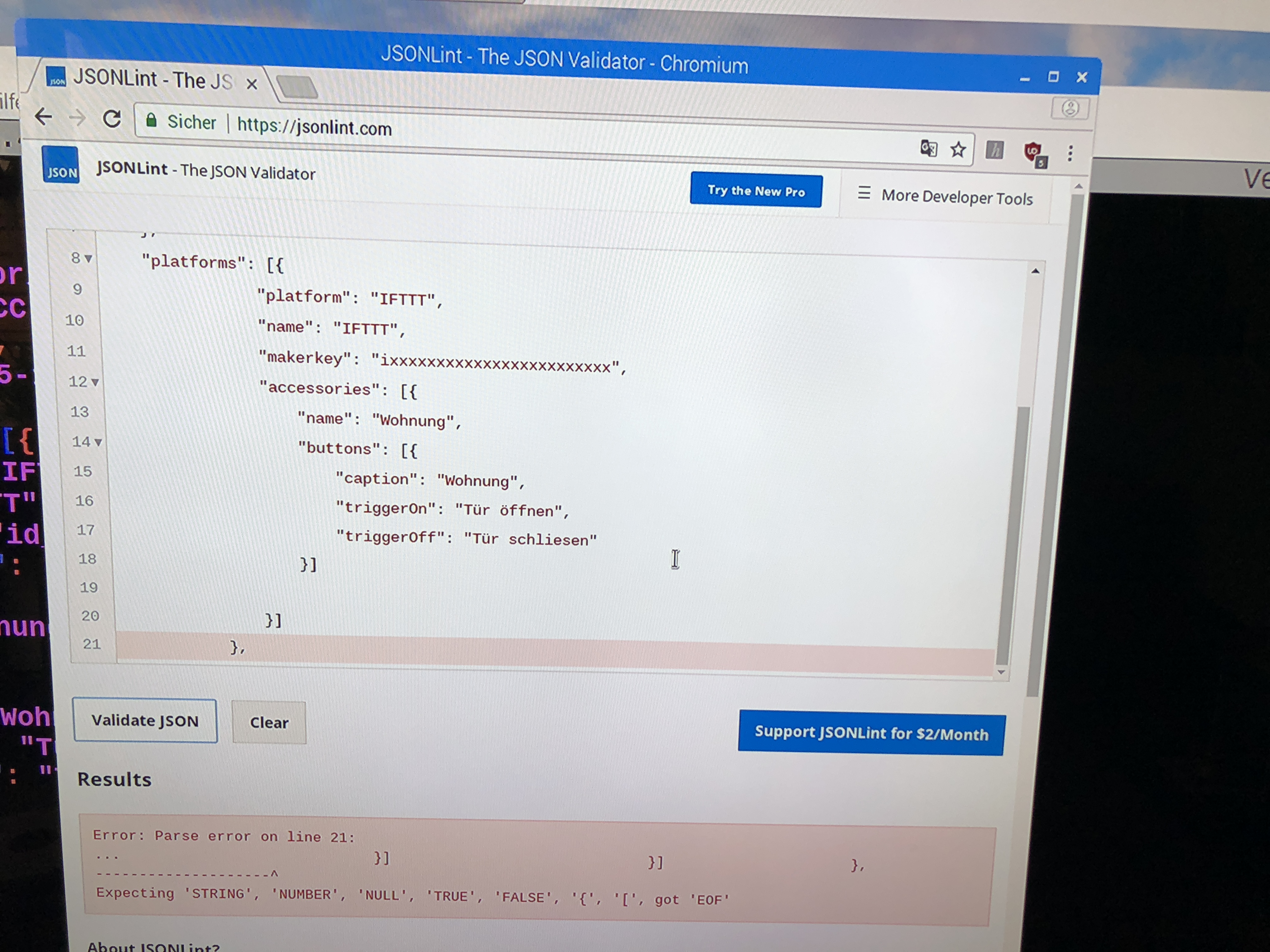
Task: Collapse buttons fold arrow at line 14
Action: coord(98,442)
